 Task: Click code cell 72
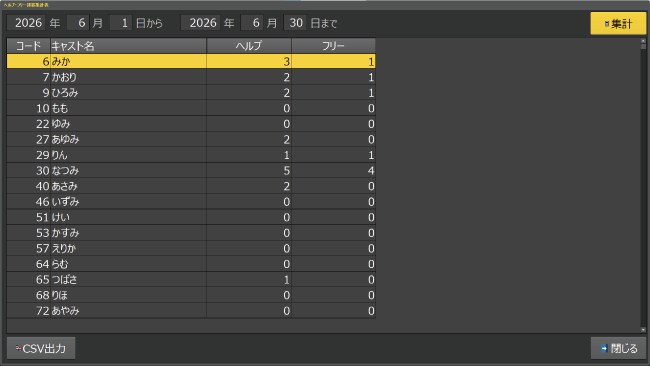click(x=29, y=310)
